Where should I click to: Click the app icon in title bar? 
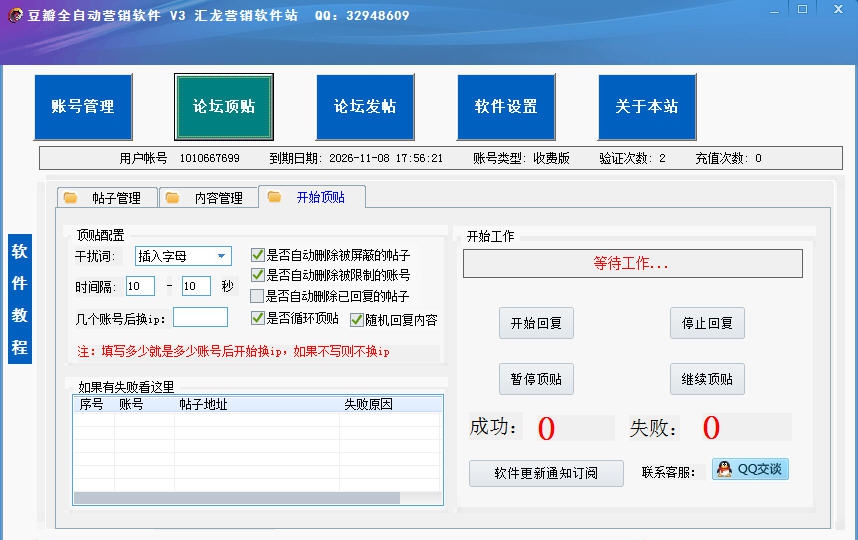(x=15, y=15)
